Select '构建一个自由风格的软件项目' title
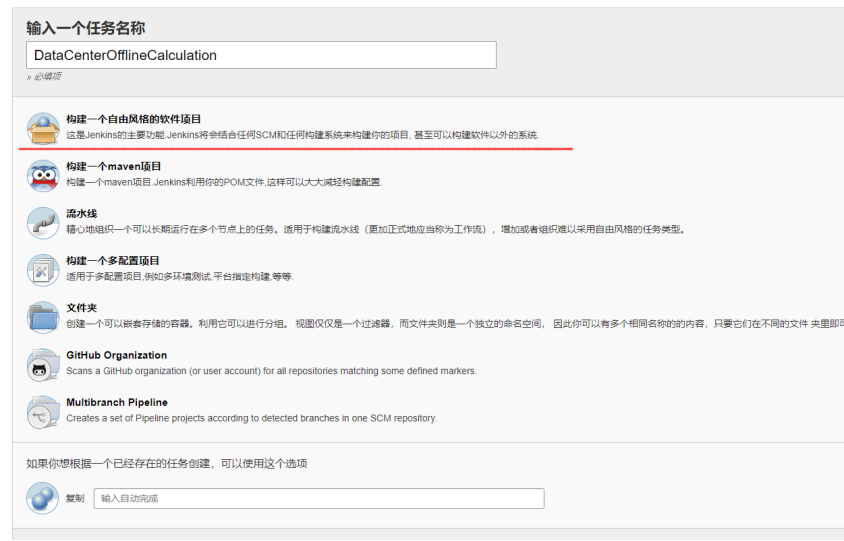Screen dimensions: 844x541 point(133,119)
